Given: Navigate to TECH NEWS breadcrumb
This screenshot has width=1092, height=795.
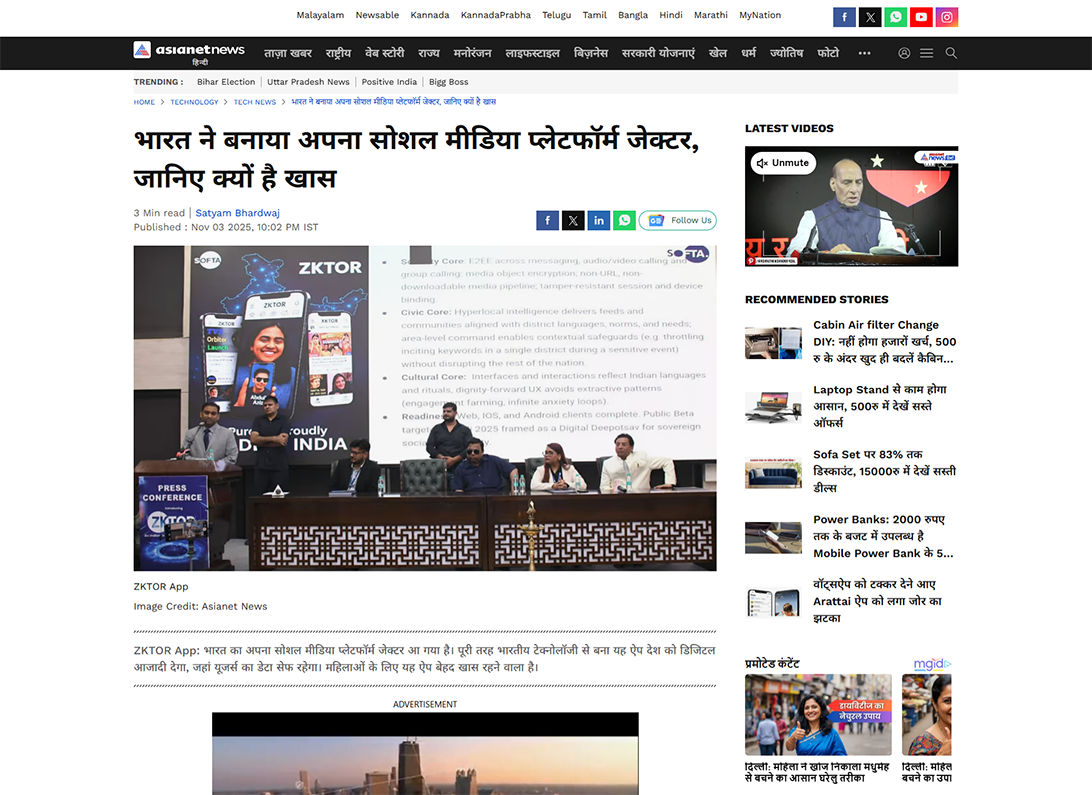Looking at the screenshot, I should click(255, 102).
